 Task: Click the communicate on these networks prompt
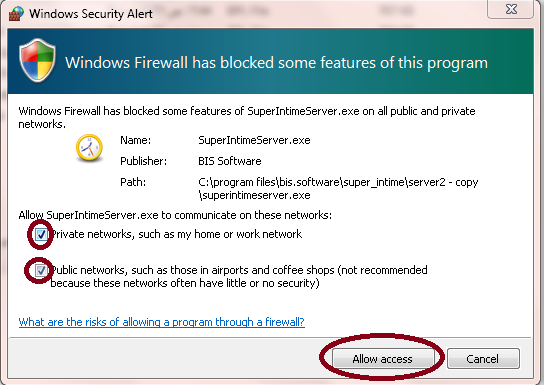point(175,215)
